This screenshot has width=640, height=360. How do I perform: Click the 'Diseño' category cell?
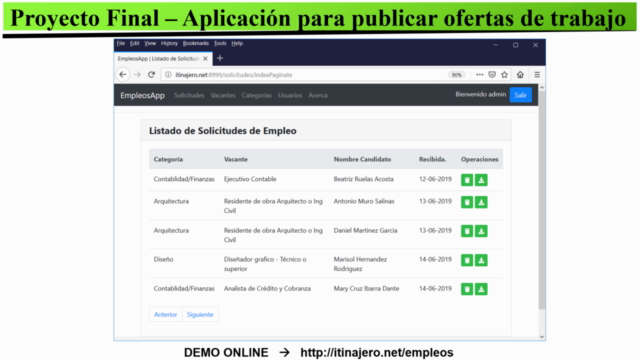[x=163, y=259]
